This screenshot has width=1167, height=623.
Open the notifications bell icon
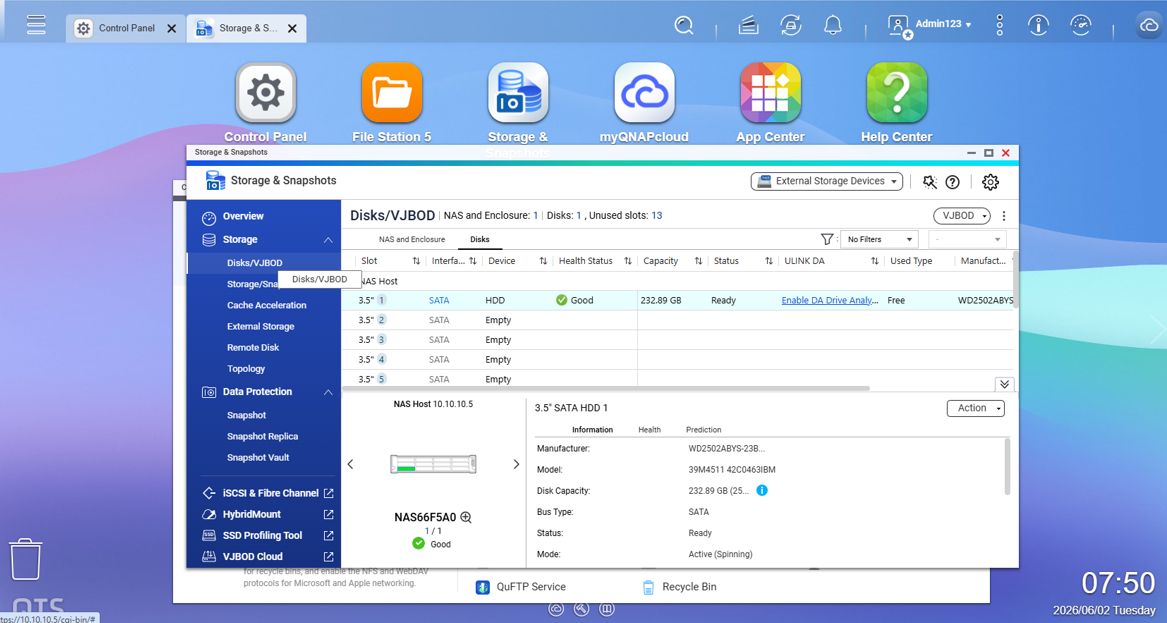pyautogui.click(x=833, y=25)
